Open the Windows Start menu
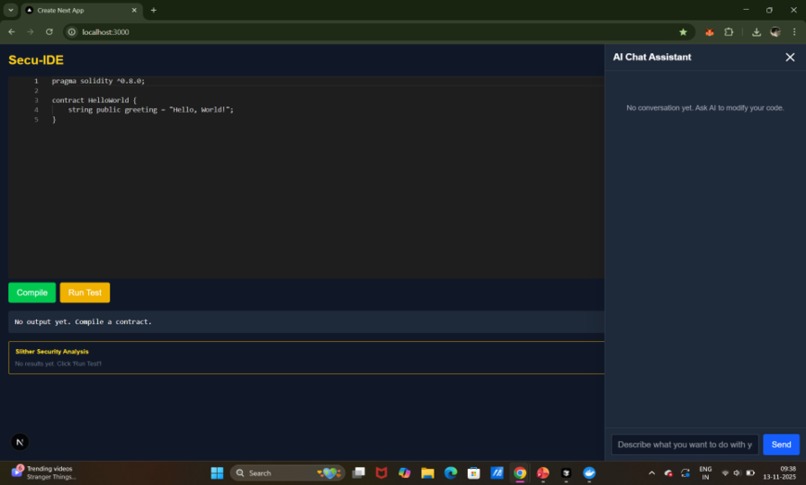Screen dimensions: 806x485 217,473
